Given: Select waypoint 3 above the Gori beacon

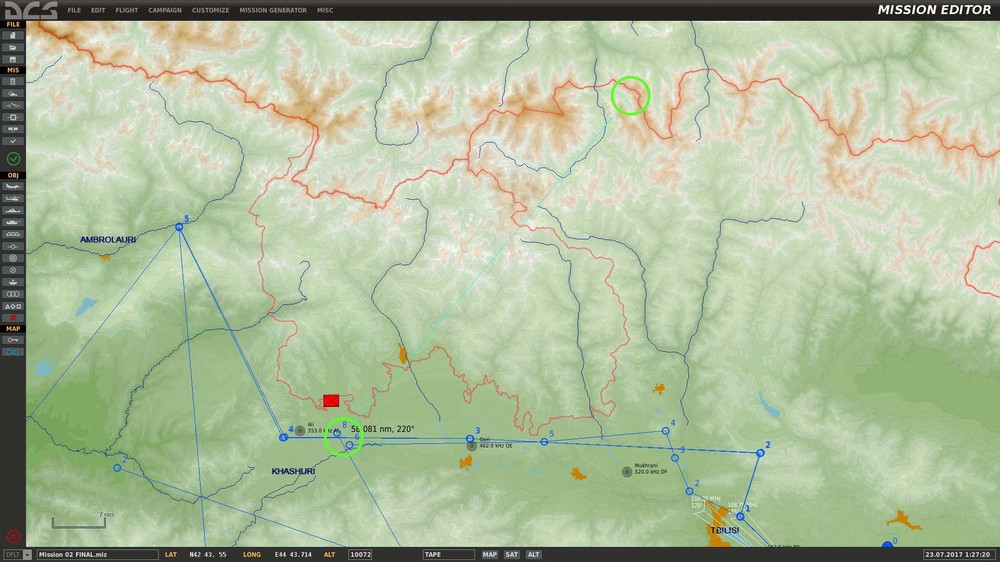Looking at the screenshot, I should [470, 439].
